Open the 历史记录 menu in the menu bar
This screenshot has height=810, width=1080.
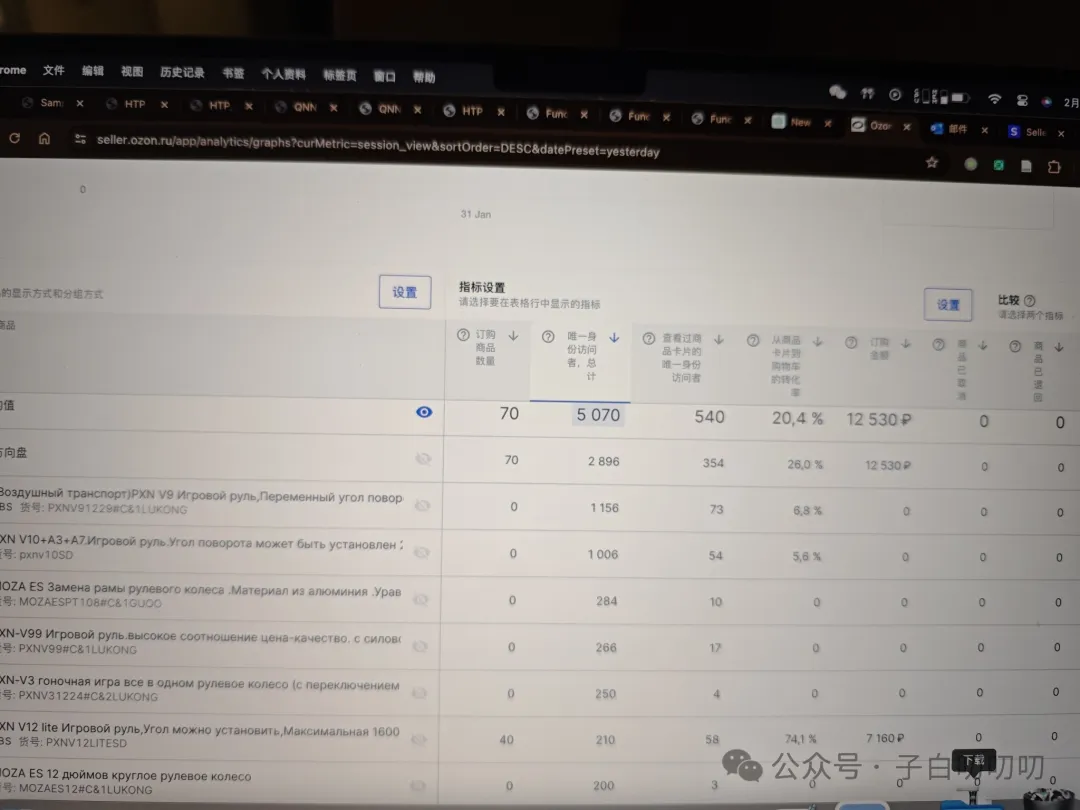click(182, 72)
